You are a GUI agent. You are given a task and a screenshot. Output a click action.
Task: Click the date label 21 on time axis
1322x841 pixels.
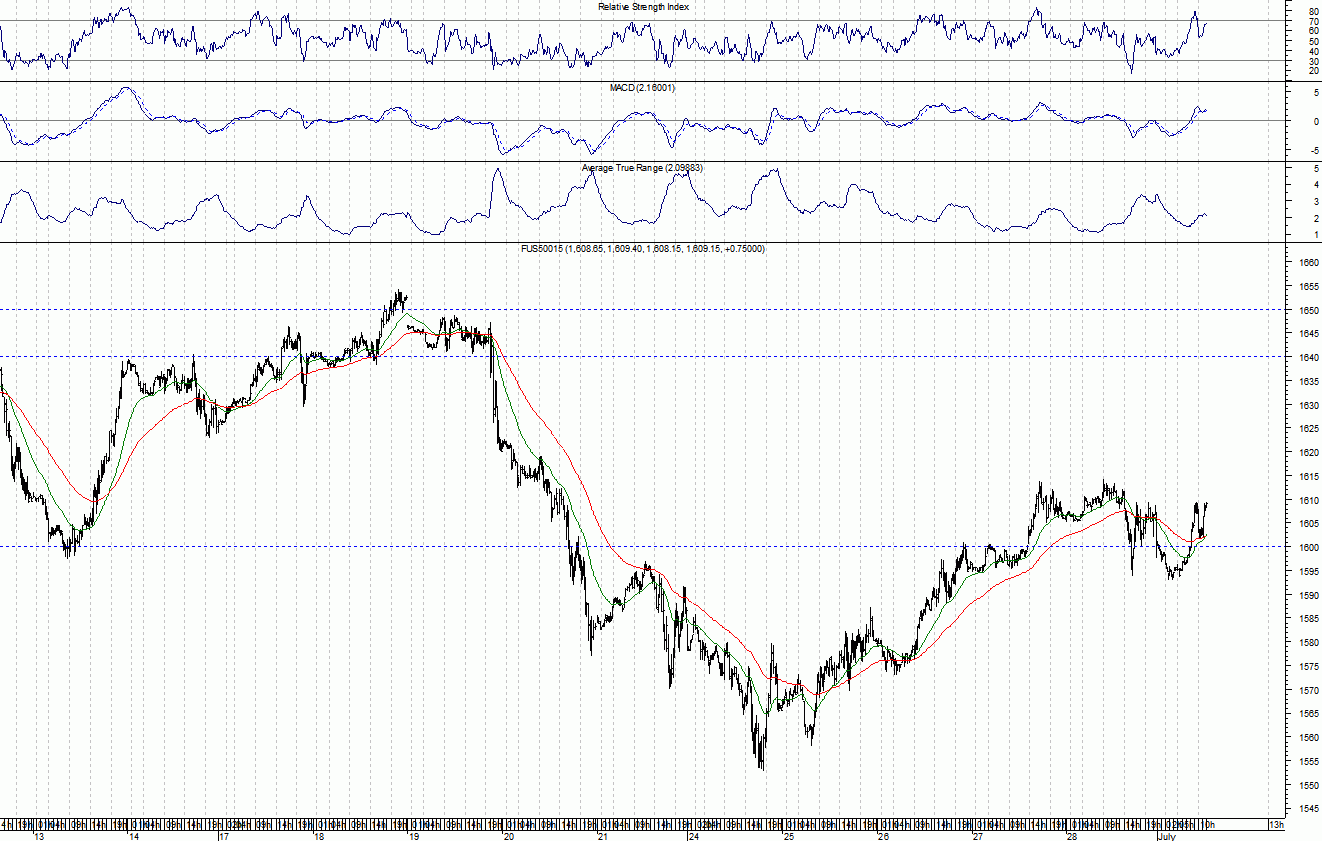tap(603, 835)
